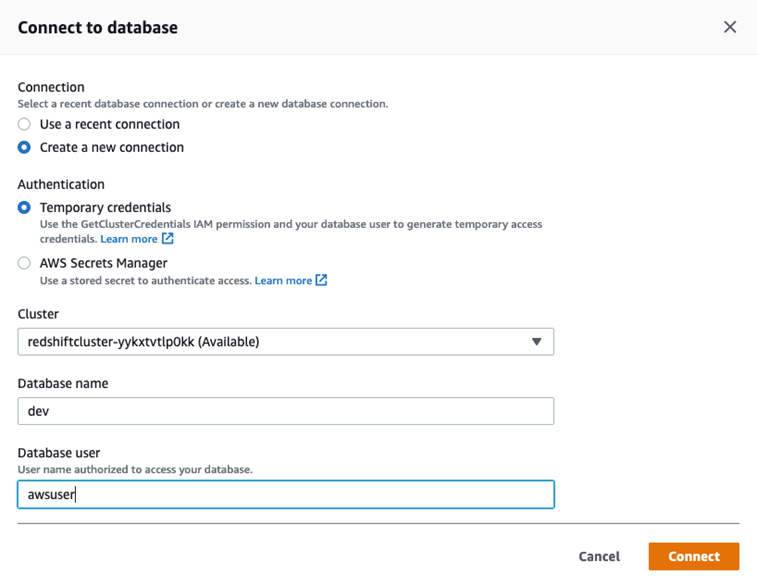Cancel the database connection dialog
The image size is (757, 587).
[x=599, y=556]
